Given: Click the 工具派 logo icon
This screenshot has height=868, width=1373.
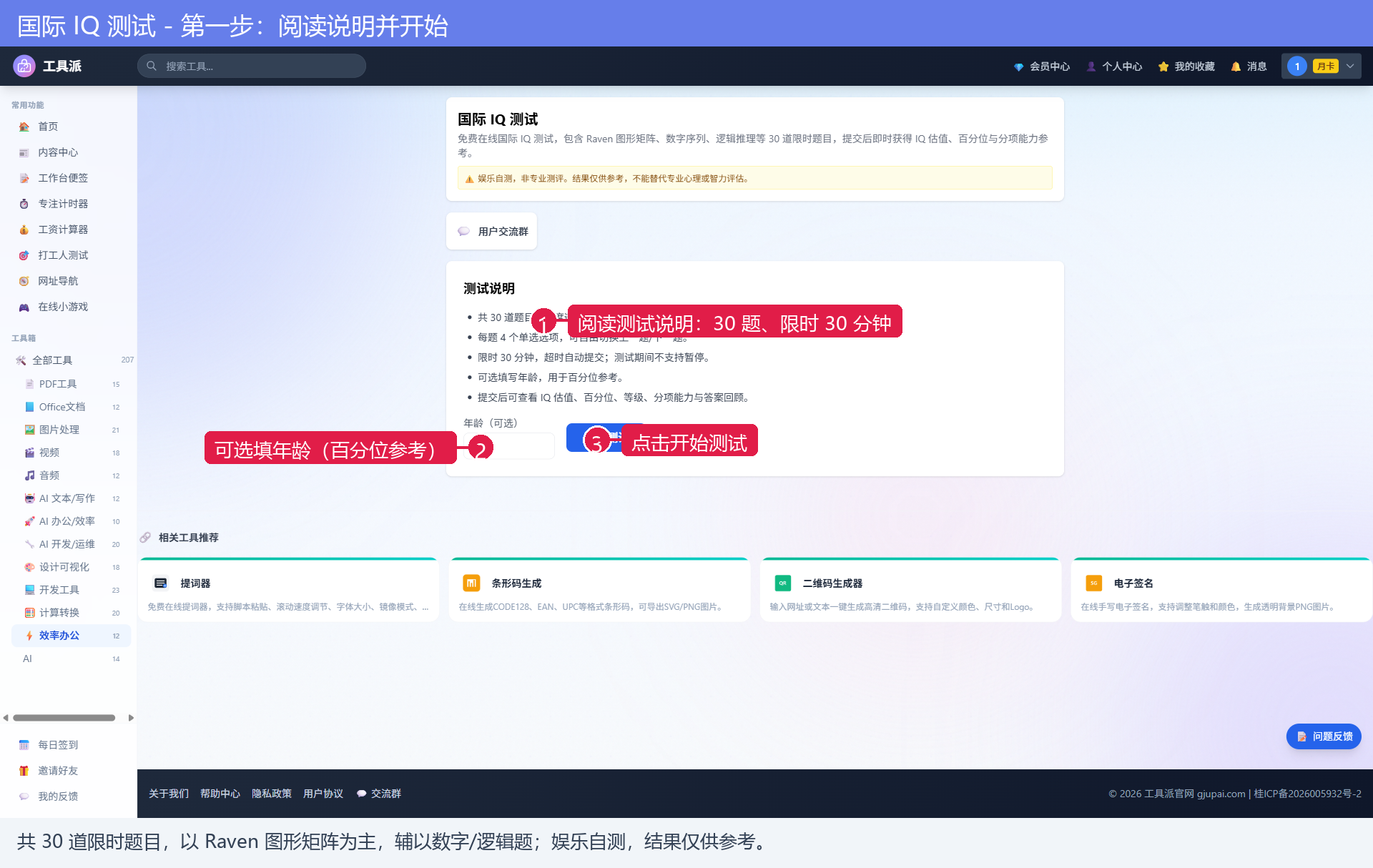Looking at the screenshot, I should tap(24, 66).
